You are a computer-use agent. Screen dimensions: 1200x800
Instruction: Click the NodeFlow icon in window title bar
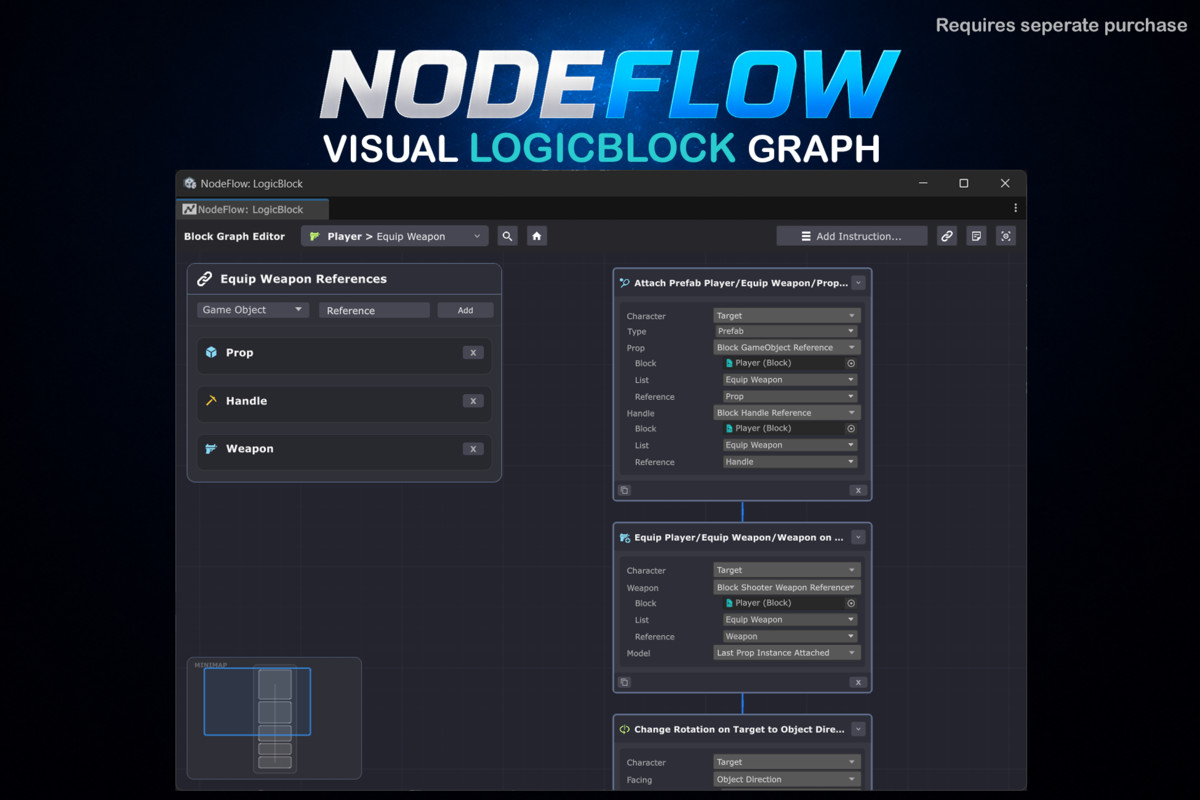[x=190, y=183]
